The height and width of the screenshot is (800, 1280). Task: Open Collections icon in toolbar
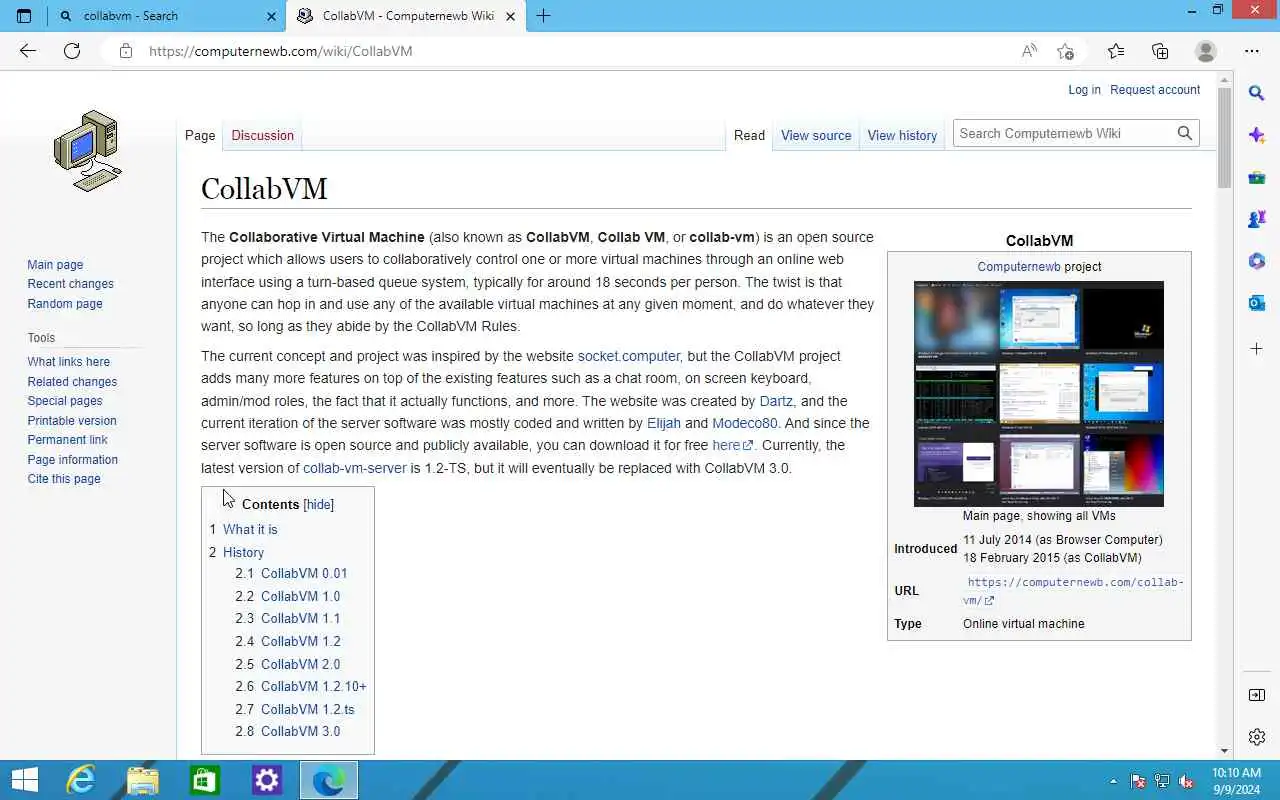(1160, 51)
